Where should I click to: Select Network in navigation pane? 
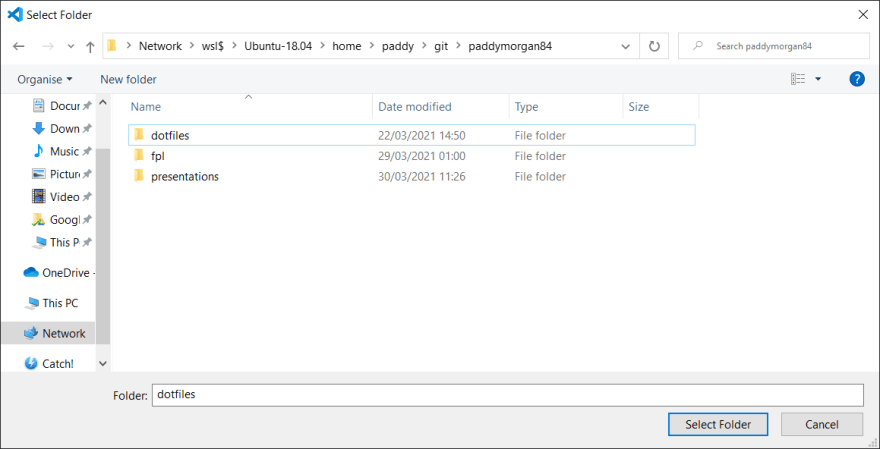coord(48,333)
